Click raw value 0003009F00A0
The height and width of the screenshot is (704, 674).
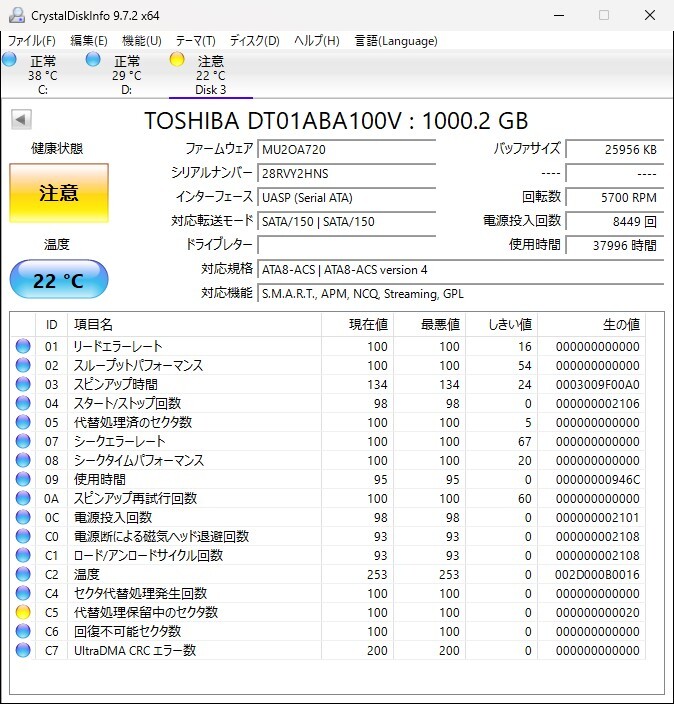coord(597,385)
